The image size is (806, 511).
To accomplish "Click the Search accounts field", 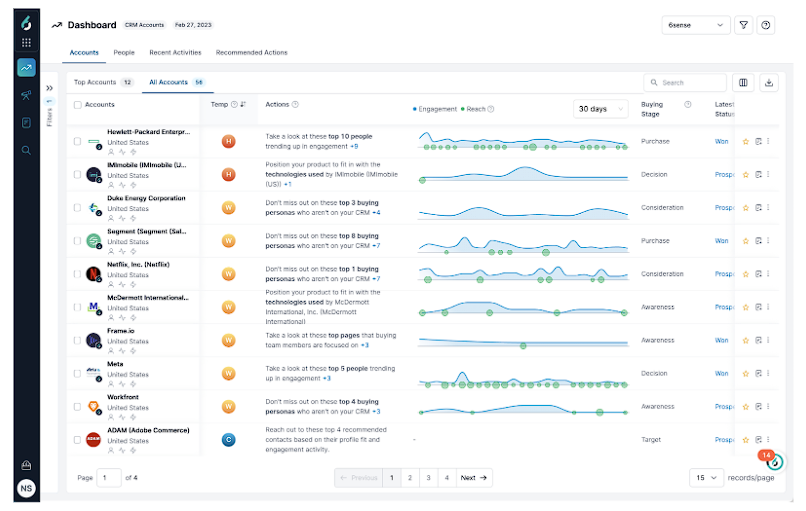I will [x=685, y=82].
